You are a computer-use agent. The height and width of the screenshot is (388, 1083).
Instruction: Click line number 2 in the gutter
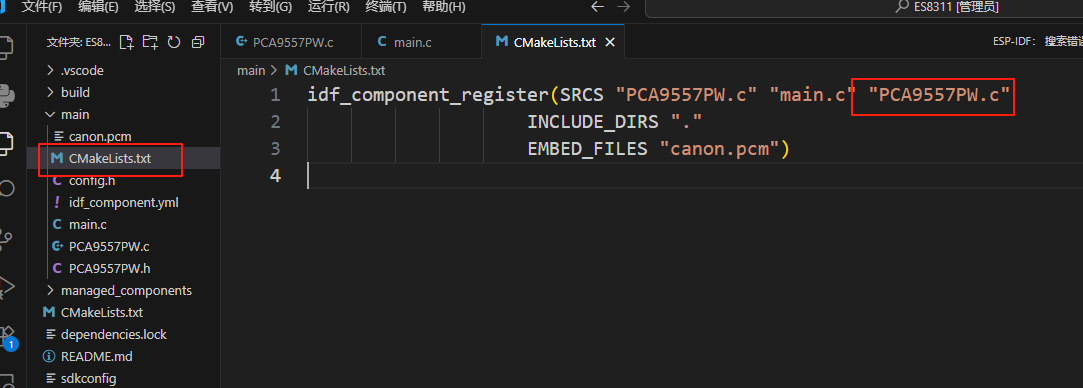[x=276, y=122]
